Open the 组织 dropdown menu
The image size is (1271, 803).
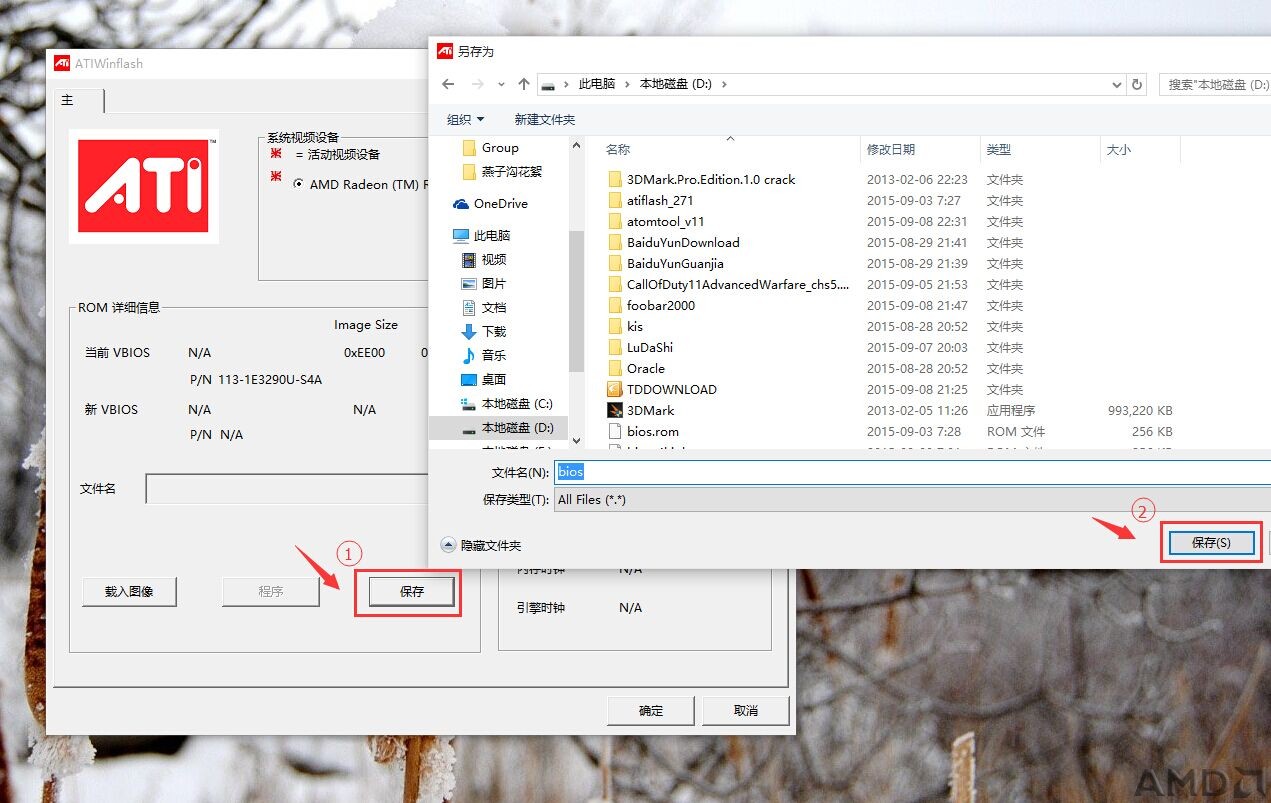click(x=465, y=119)
